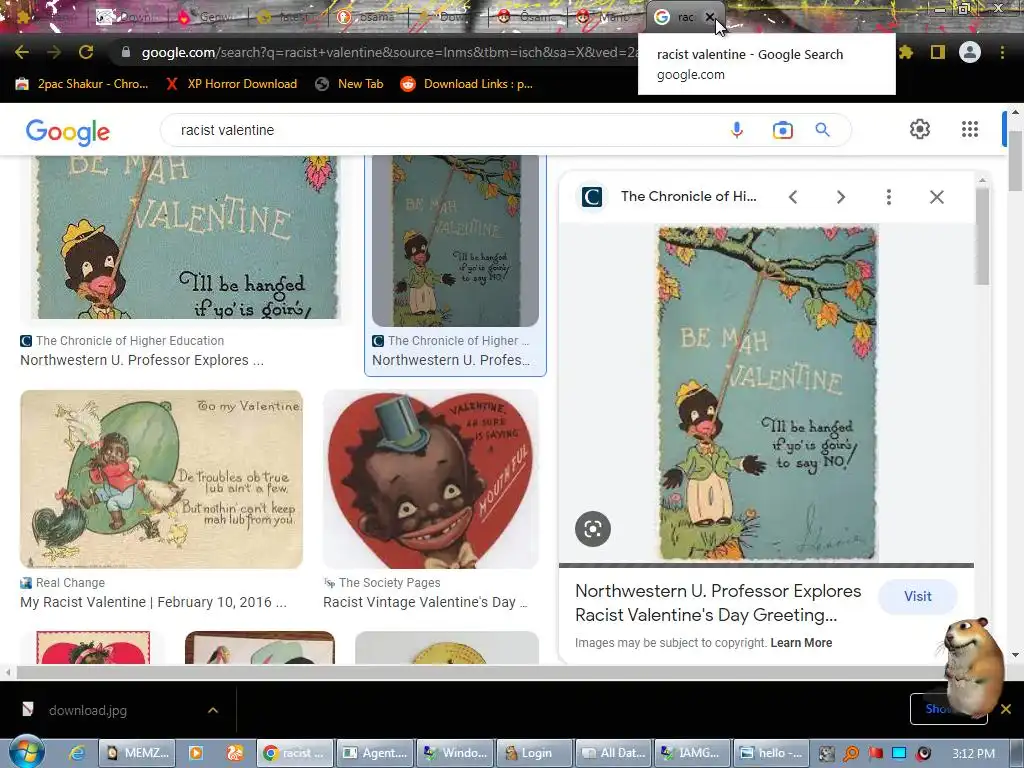Switch to hello taskbar window

[x=772, y=753]
